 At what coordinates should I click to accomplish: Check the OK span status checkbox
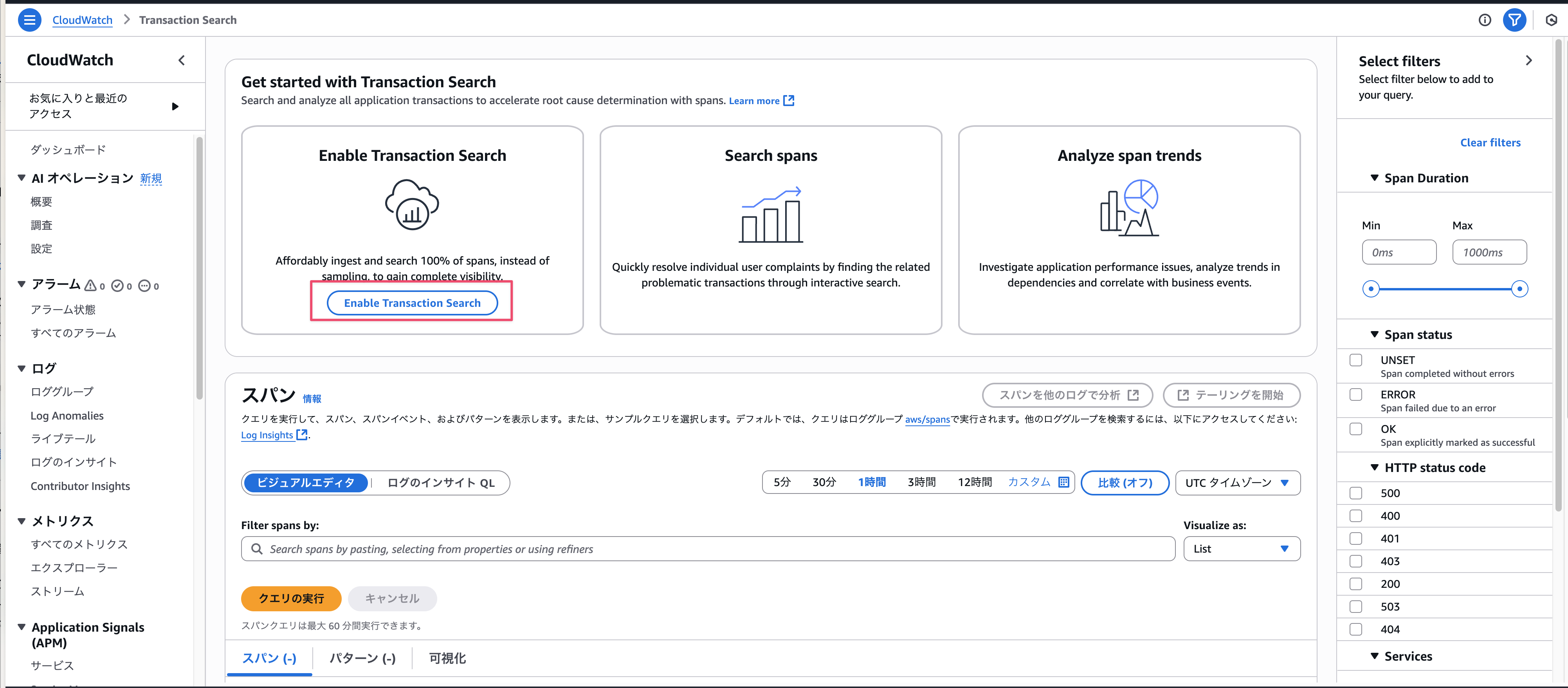(1355, 429)
